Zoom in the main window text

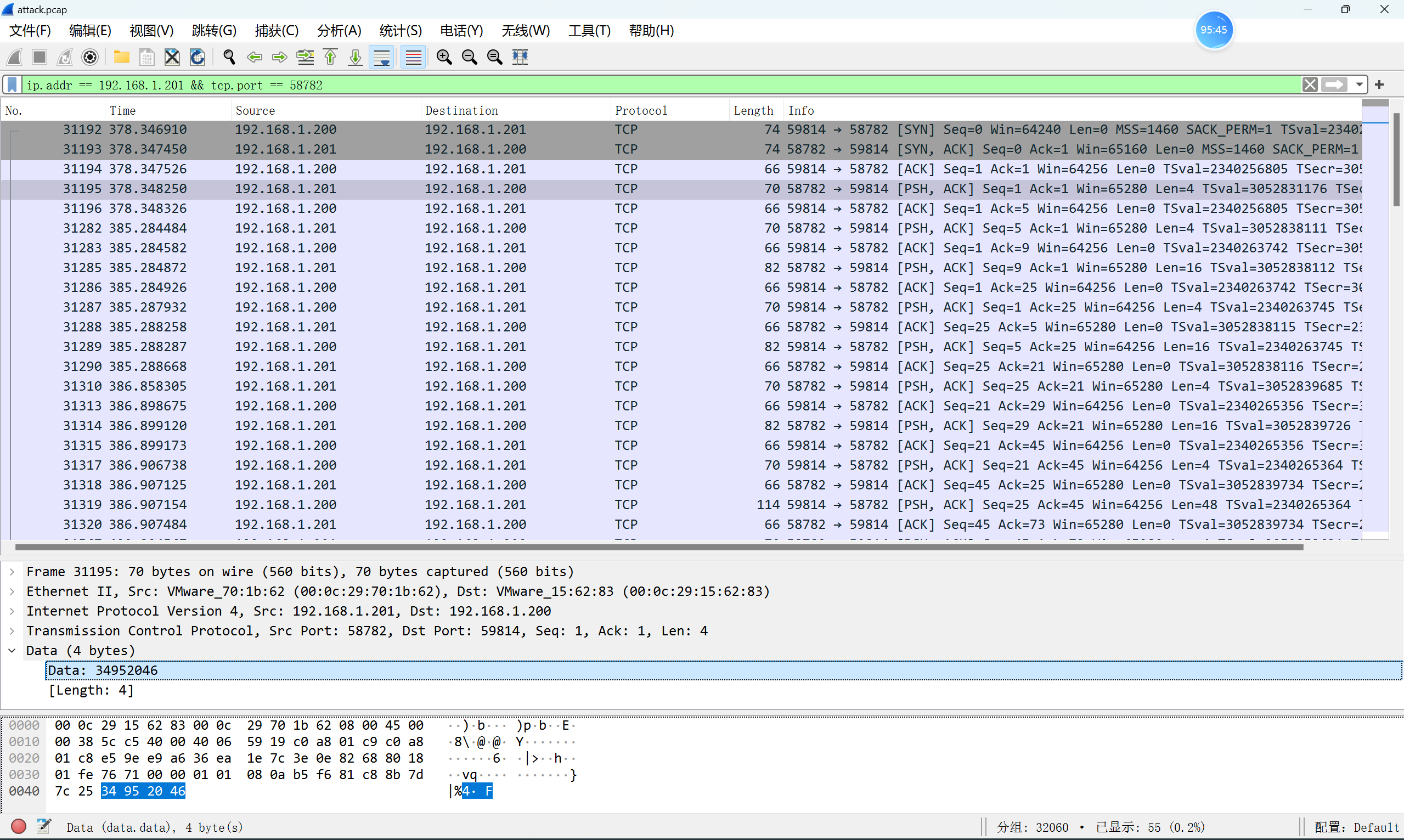click(444, 57)
